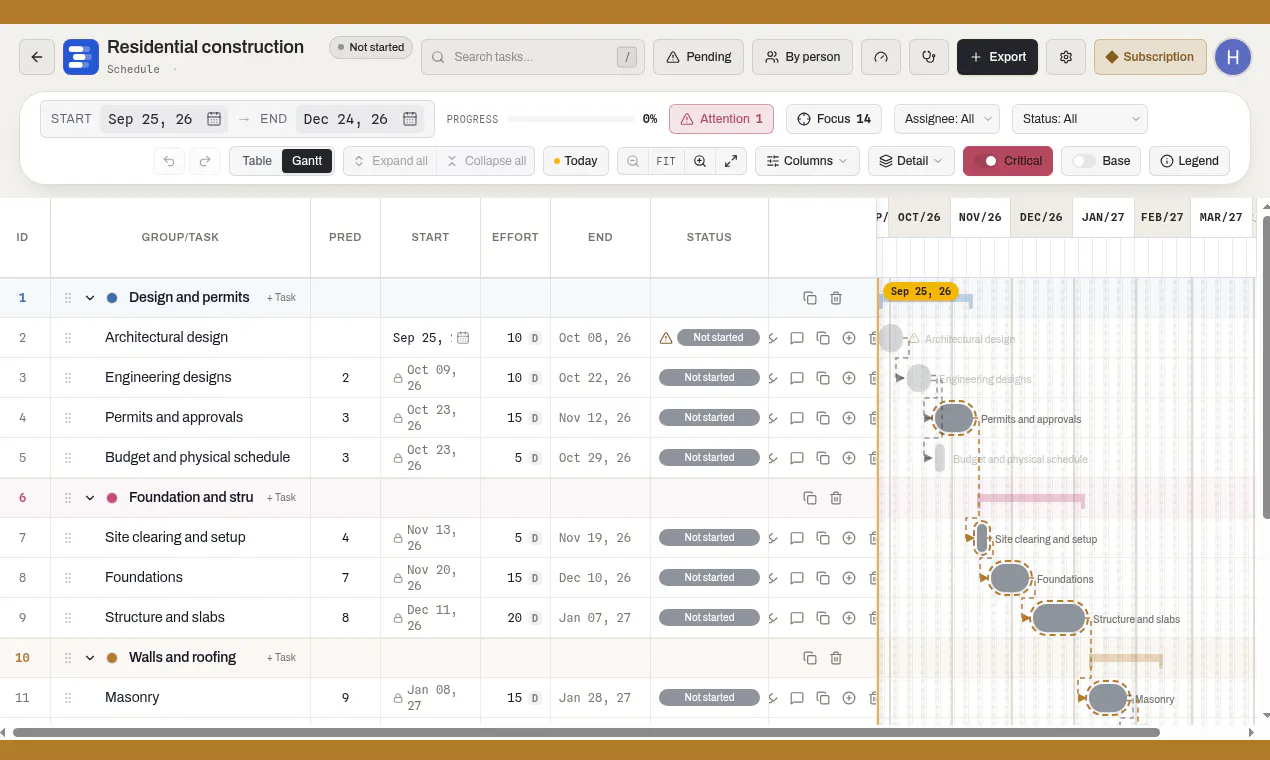The width and height of the screenshot is (1270, 760).
Task: Click drag handle on Foundations row
Action: tap(68, 578)
